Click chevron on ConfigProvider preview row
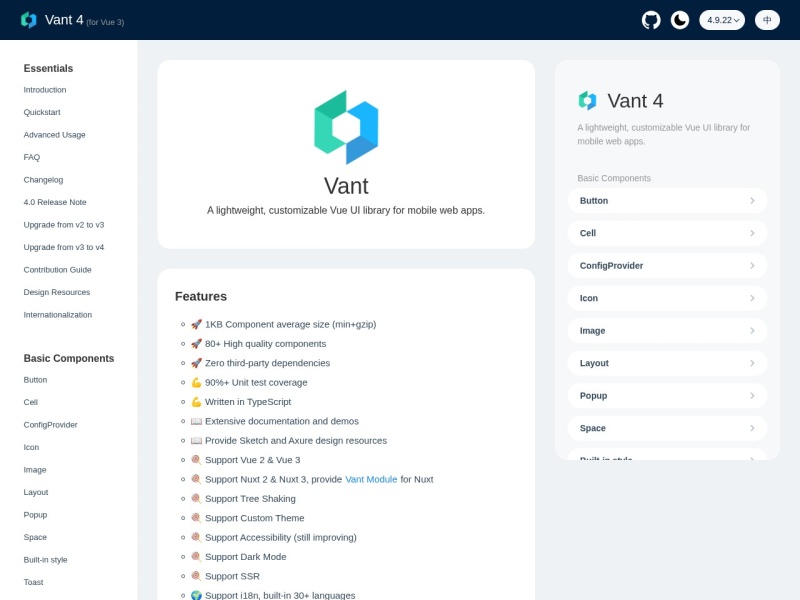The width and height of the screenshot is (800, 600). pyautogui.click(x=752, y=265)
